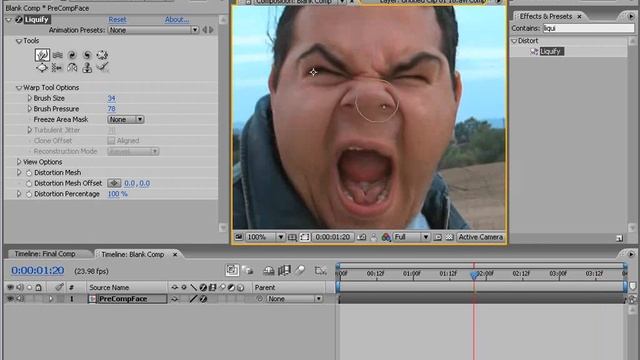Click the show channel RGB icon

click(x=386, y=237)
